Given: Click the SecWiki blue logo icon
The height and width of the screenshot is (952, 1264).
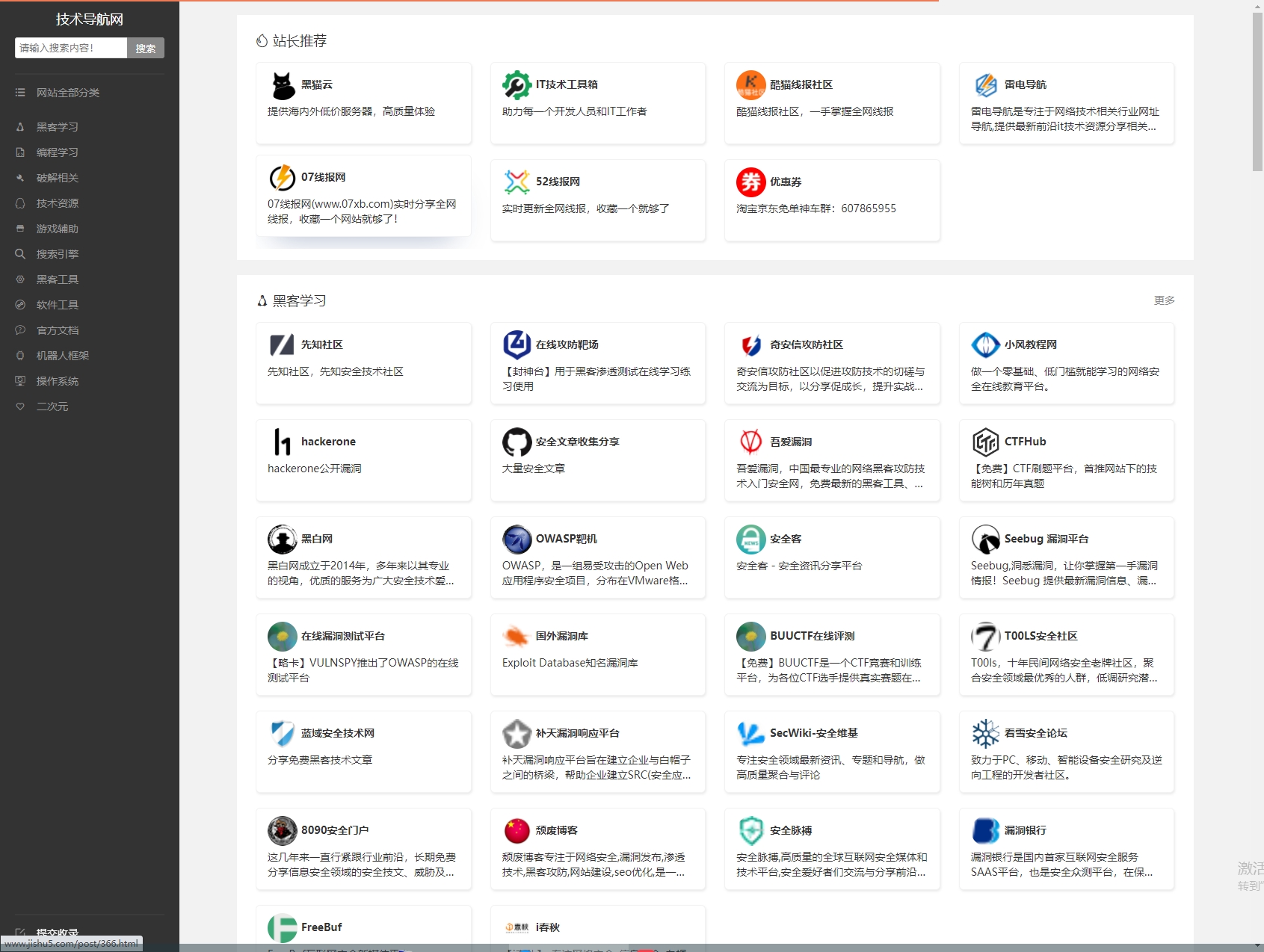Looking at the screenshot, I should point(751,734).
